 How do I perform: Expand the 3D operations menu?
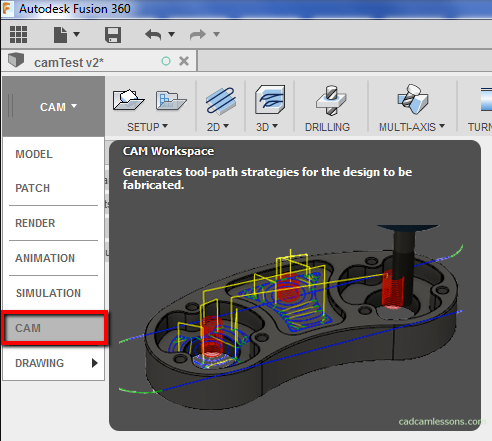(267, 127)
